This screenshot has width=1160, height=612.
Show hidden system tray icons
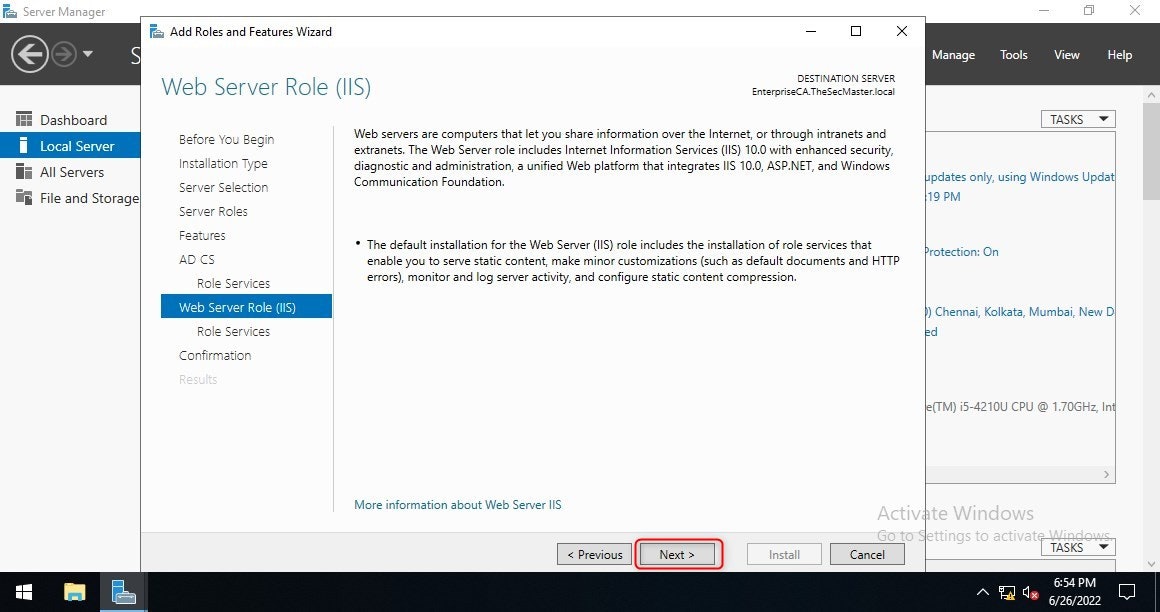tap(982, 592)
